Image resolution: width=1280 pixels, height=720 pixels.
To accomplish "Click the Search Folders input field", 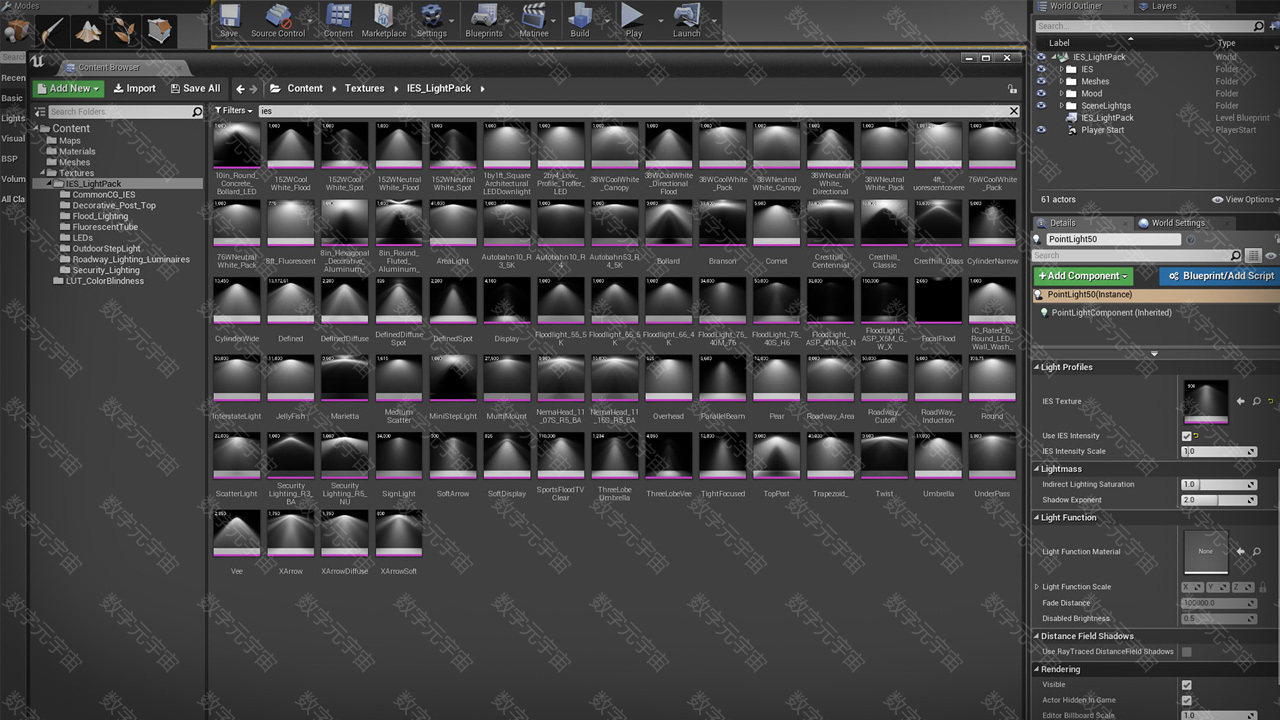I will (x=125, y=112).
